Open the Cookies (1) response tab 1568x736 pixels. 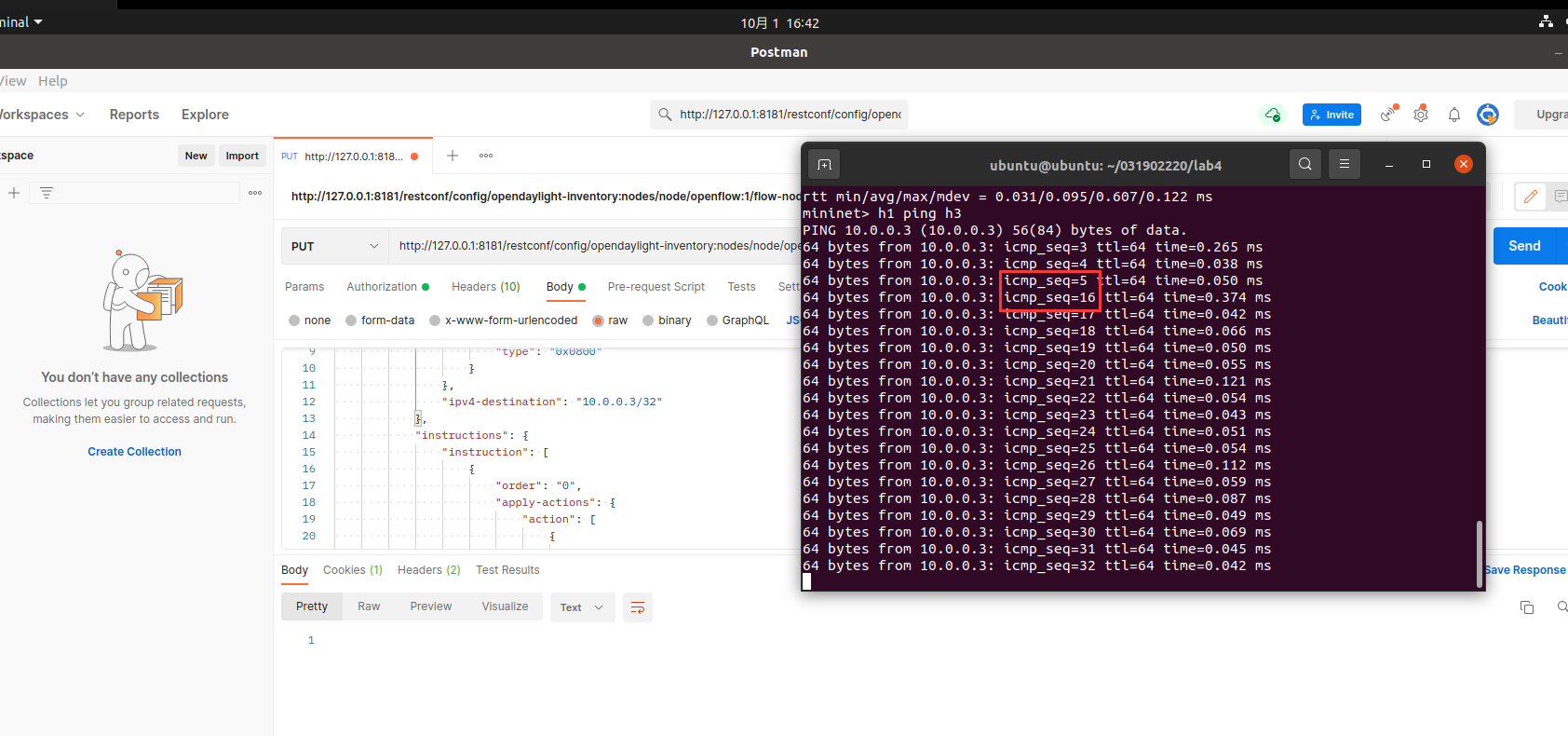pos(353,570)
